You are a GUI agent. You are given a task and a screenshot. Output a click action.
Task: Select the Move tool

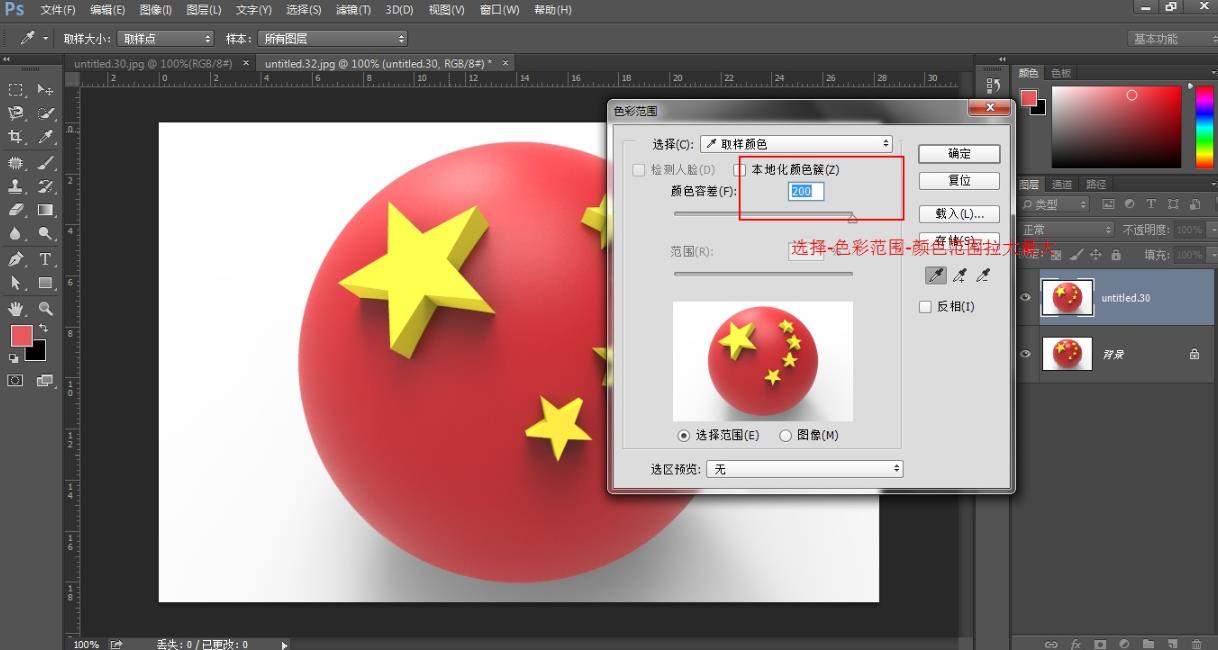44,89
